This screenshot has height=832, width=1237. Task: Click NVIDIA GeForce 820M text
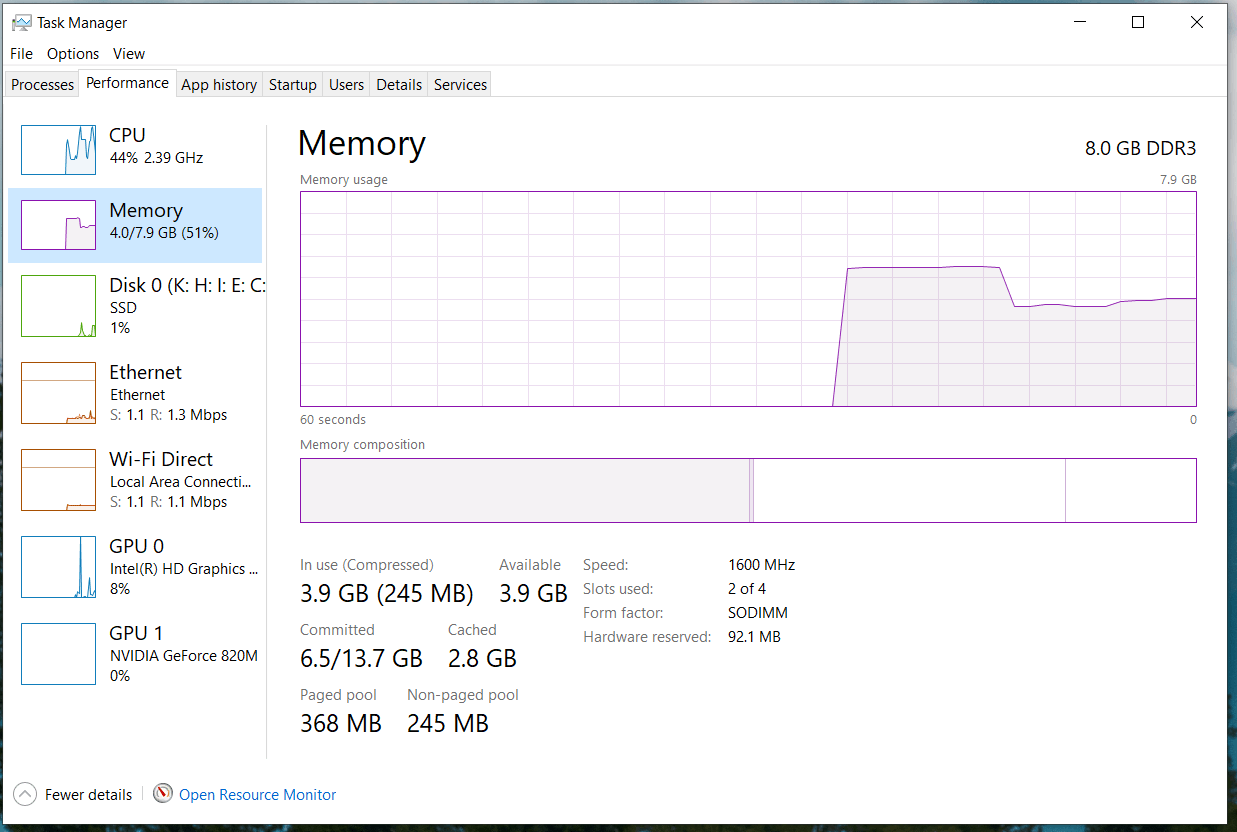(184, 656)
